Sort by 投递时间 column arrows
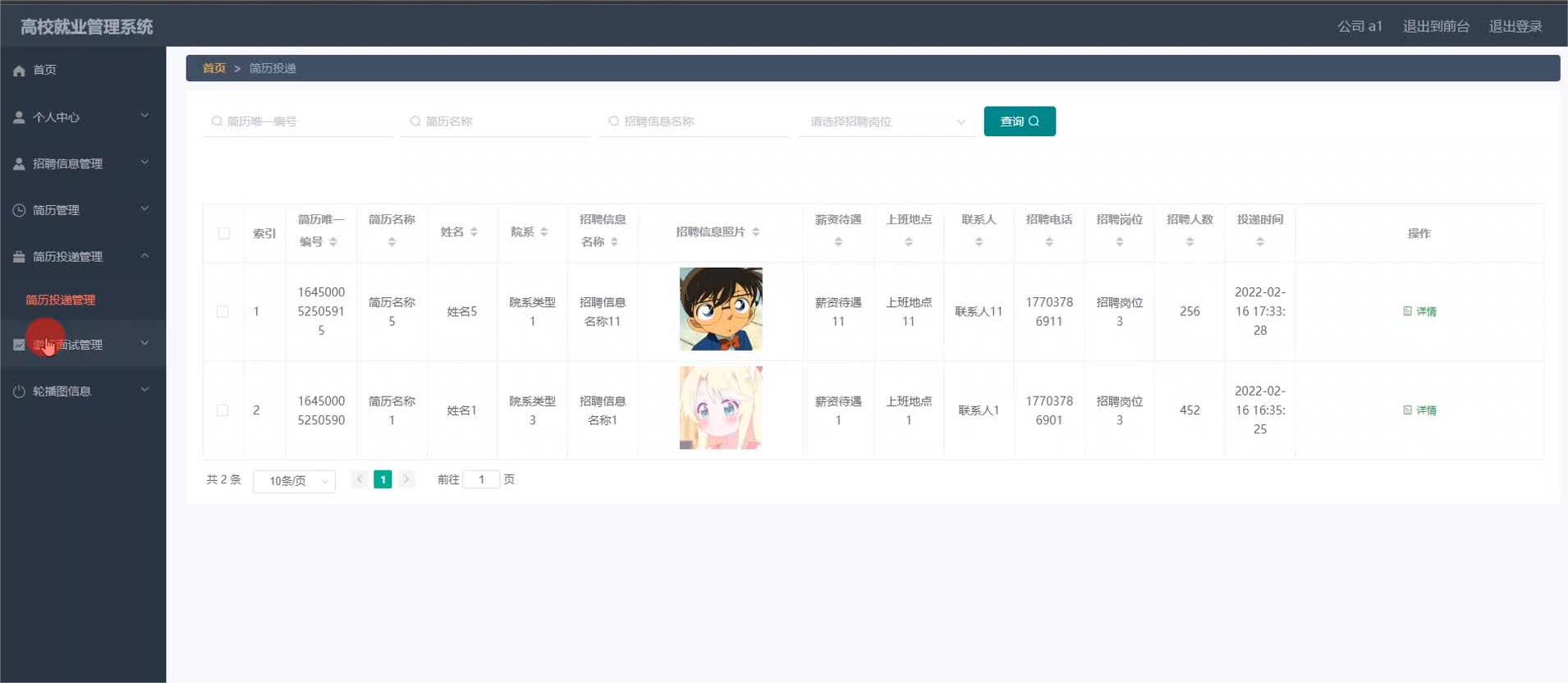The image size is (1568, 683). point(1260,242)
